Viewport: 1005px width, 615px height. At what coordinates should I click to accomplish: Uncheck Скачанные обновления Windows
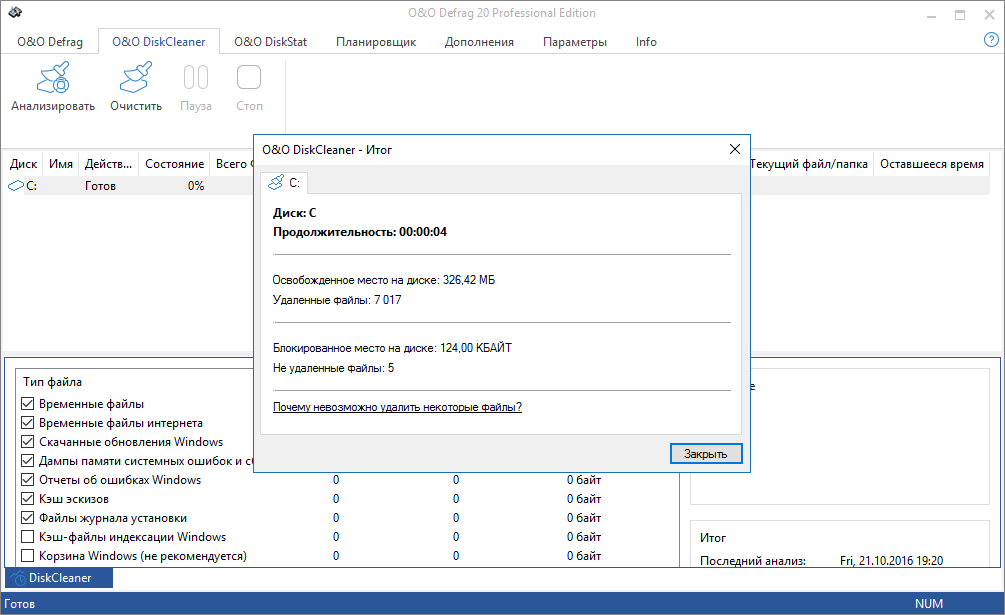click(28, 441)
